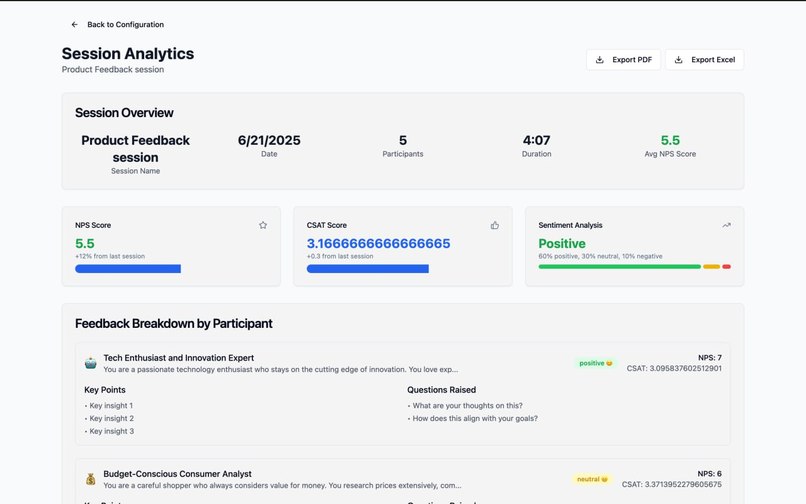Click the Participants count 5

402,140
